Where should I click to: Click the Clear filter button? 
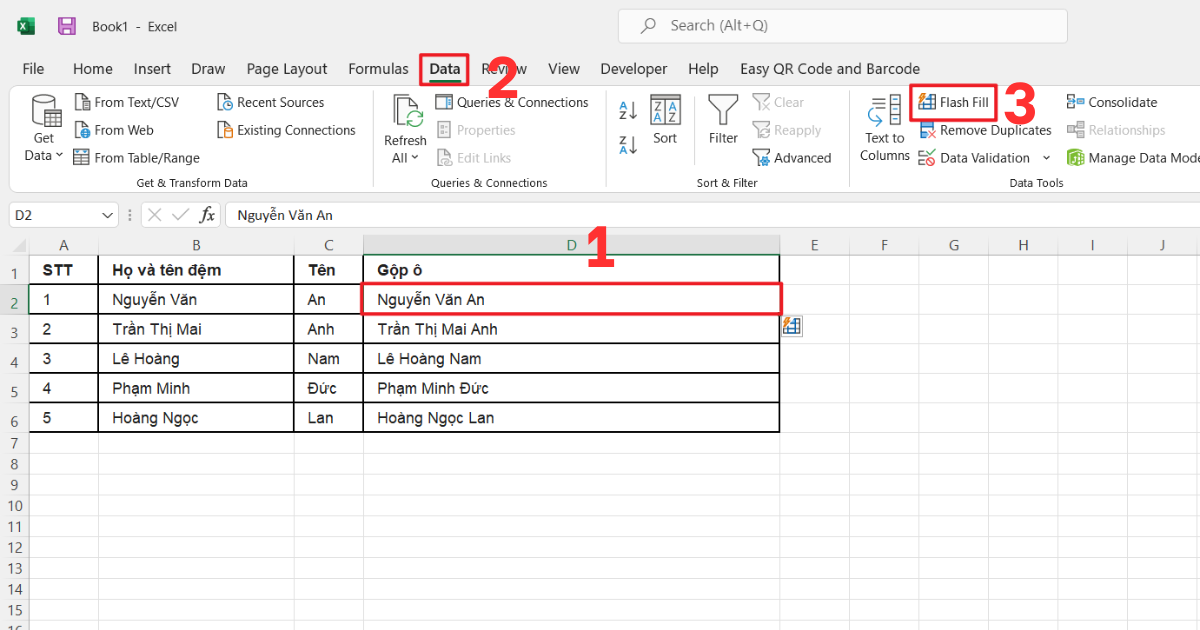pyautogui.click(x=779, y=102)
